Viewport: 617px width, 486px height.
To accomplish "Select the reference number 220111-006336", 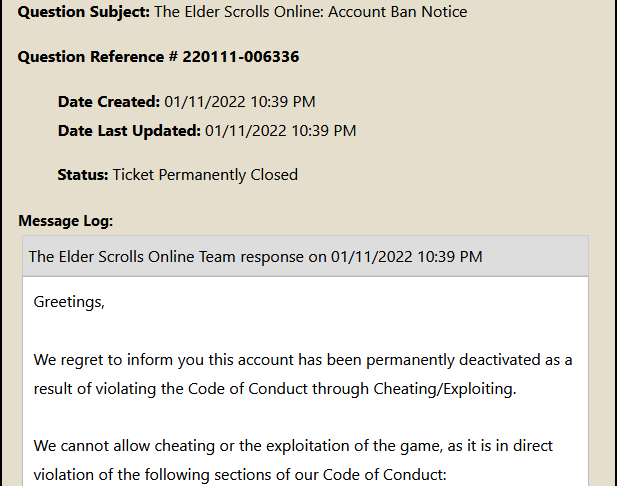I will [240, 56].
